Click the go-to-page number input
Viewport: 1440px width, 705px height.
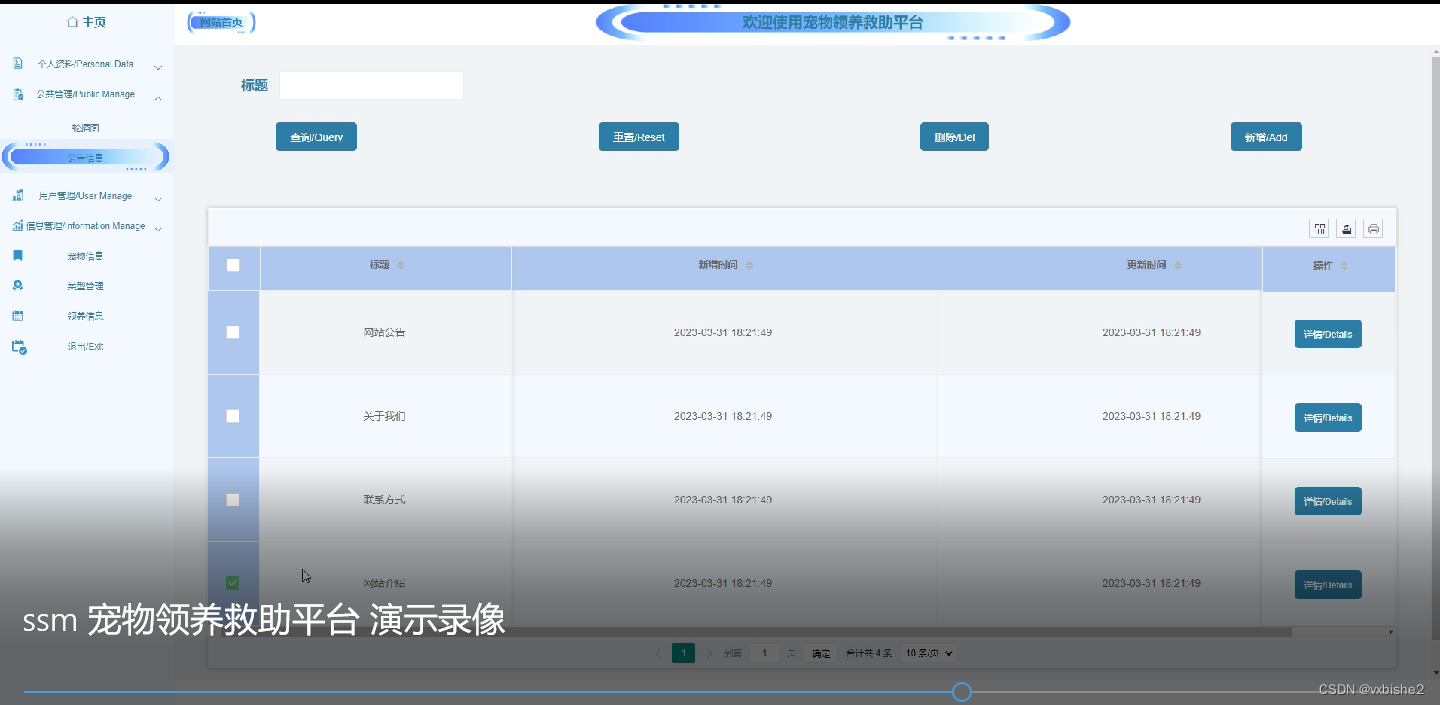765,653
